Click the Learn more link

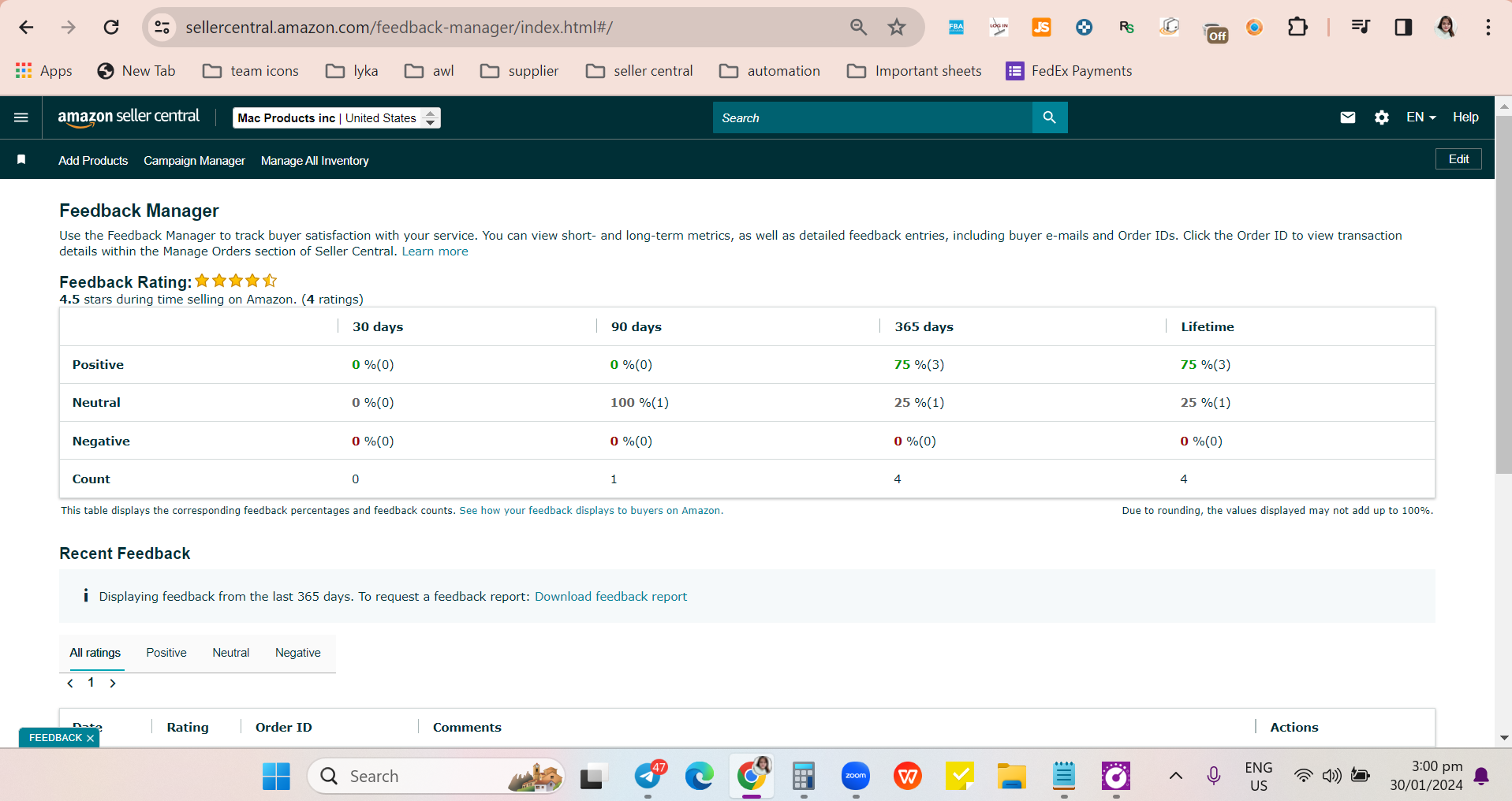pyautogui.click(x=435, y=251)
